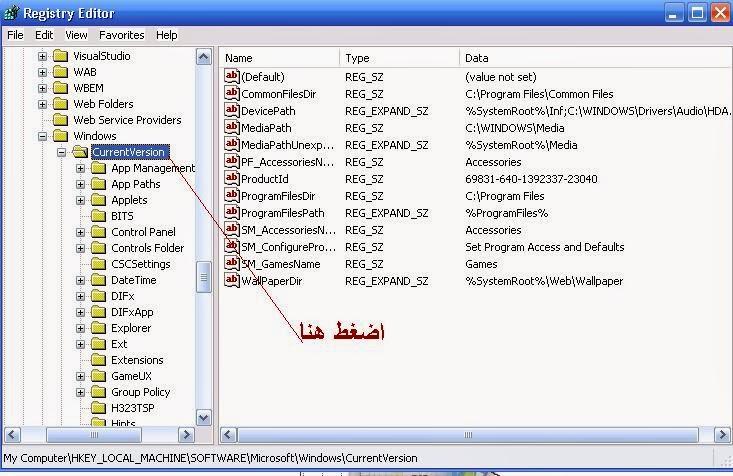Select the CurrentVersion key label
Viewport: 733px width, 476px height.
tap(128, 152)
